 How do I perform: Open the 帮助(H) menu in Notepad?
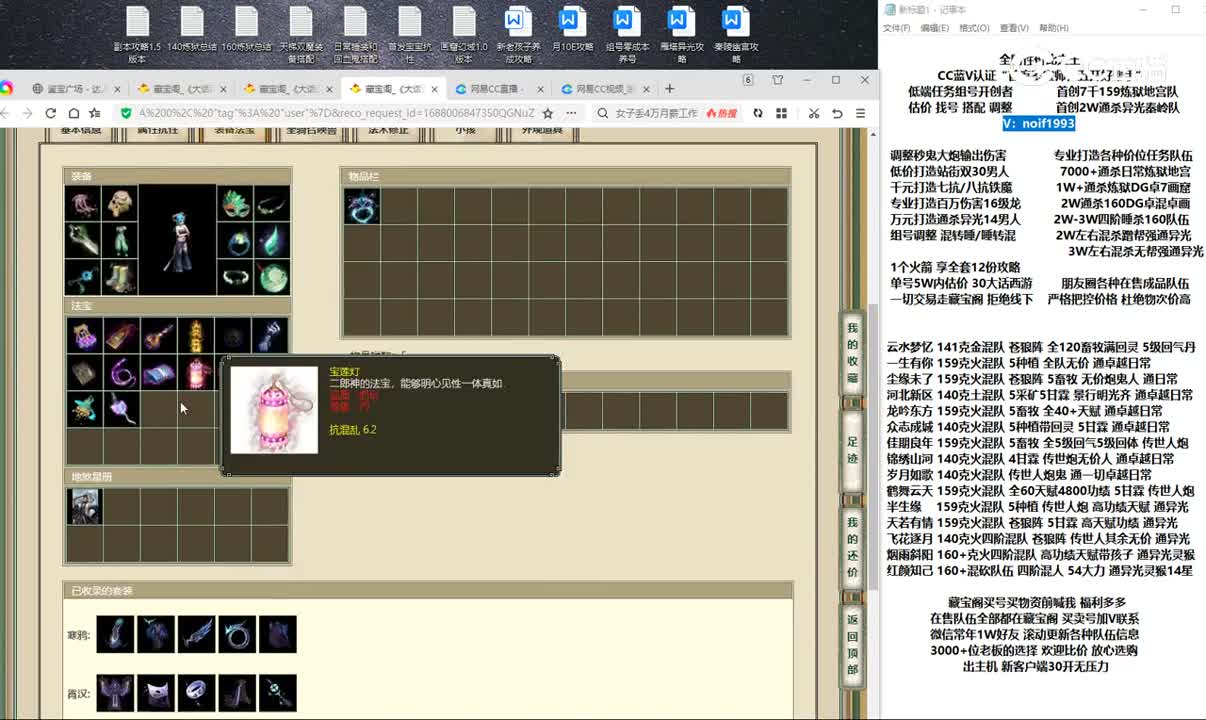pos(1054,28)
